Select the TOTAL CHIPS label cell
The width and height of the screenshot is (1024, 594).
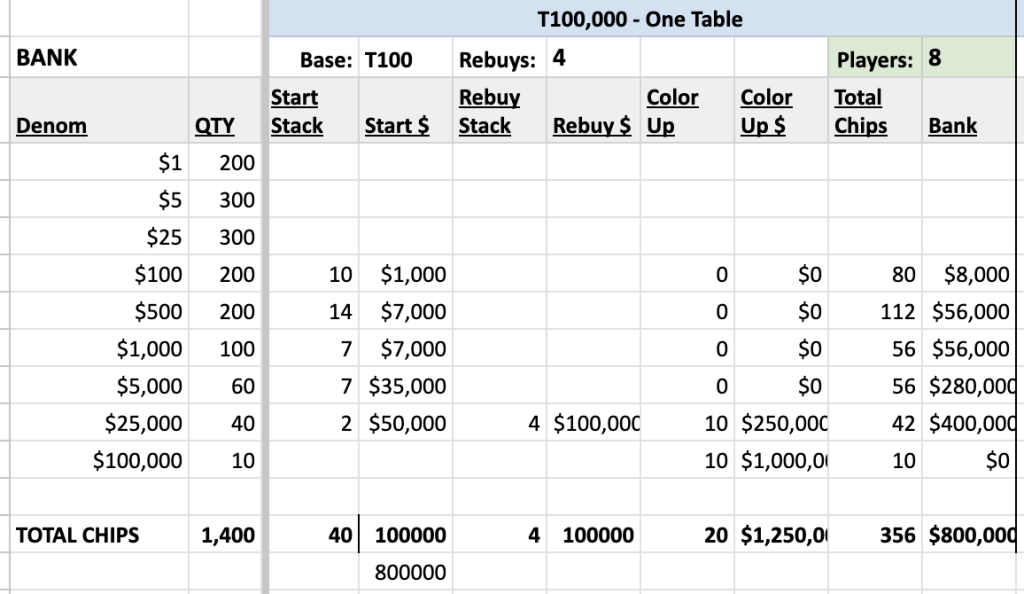(99, 535)
